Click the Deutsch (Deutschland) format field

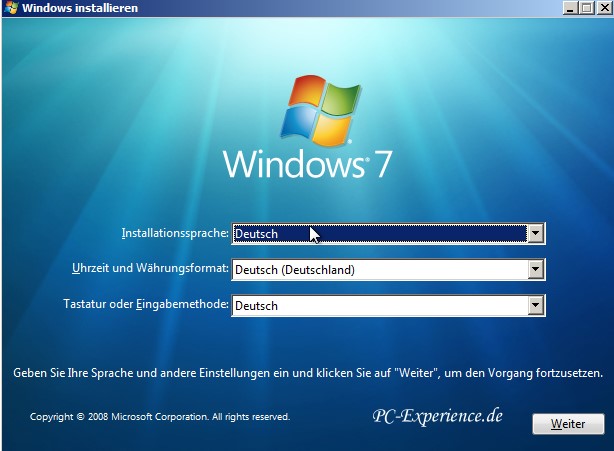[x=380, y=269]
